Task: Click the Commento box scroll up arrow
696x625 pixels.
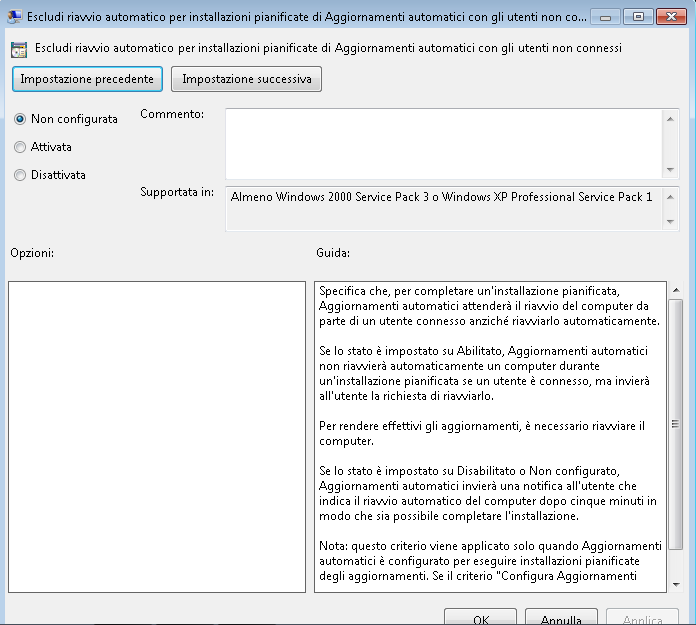Action: click(x=670, y=119)
